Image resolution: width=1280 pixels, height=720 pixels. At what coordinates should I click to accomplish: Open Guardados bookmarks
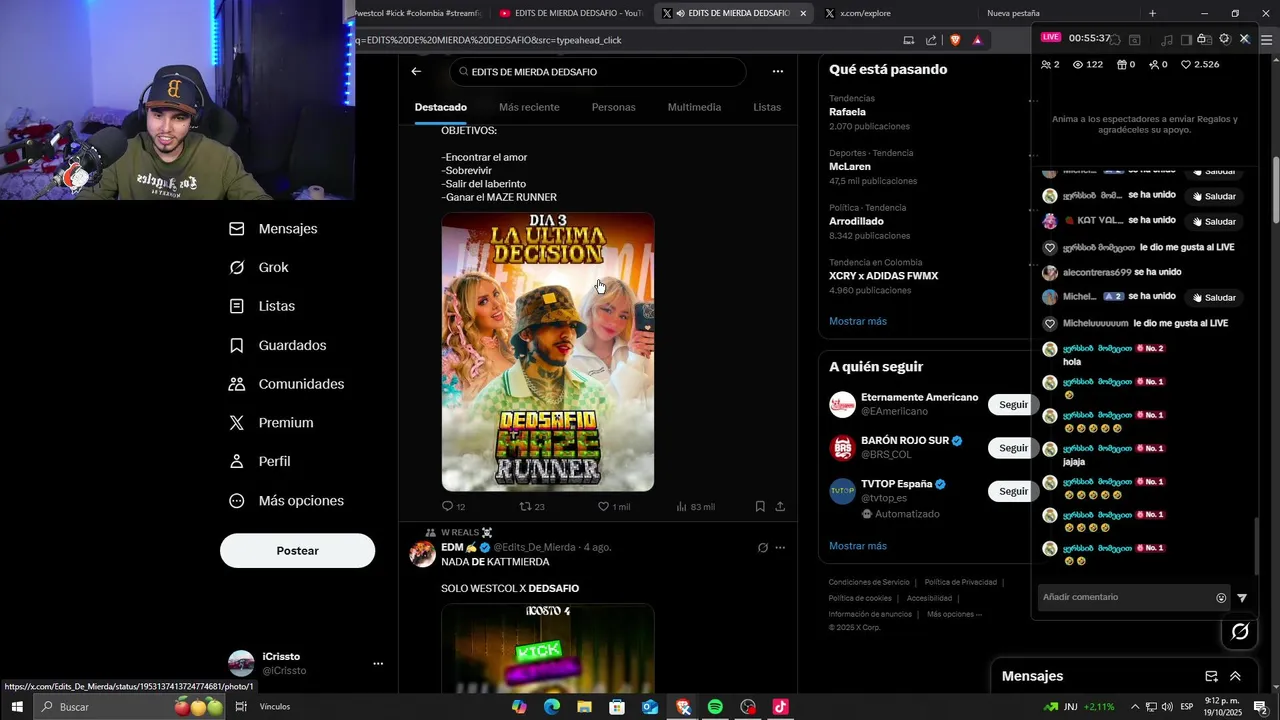278,345
